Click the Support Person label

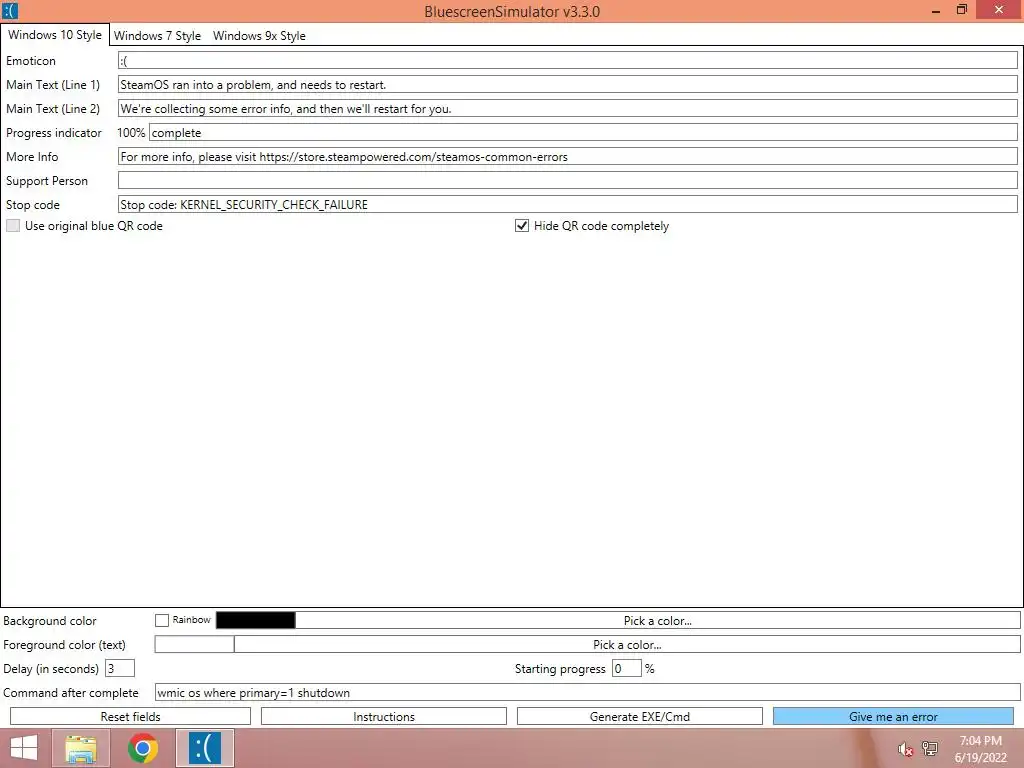coord(46,181)
